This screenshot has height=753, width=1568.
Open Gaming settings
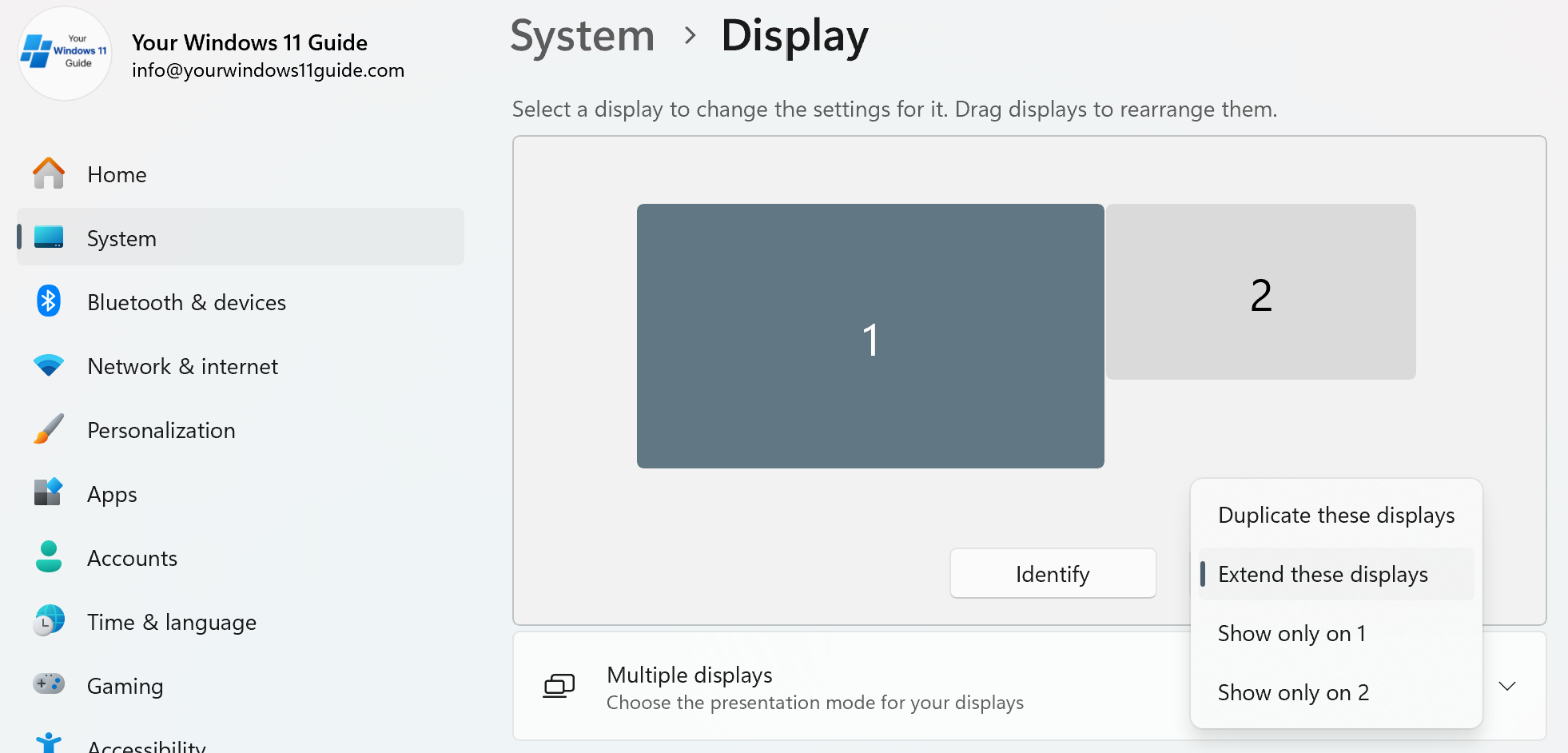240,685
